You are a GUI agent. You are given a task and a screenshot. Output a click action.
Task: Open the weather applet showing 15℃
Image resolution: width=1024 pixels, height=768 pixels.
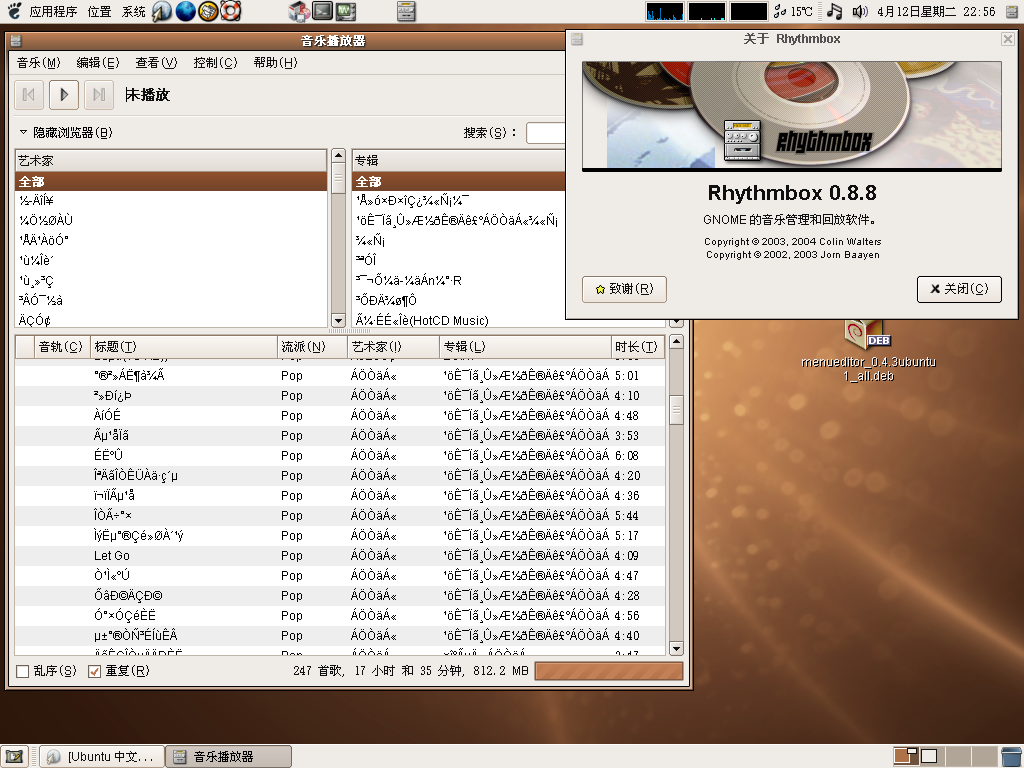click(x=793, y=11)
